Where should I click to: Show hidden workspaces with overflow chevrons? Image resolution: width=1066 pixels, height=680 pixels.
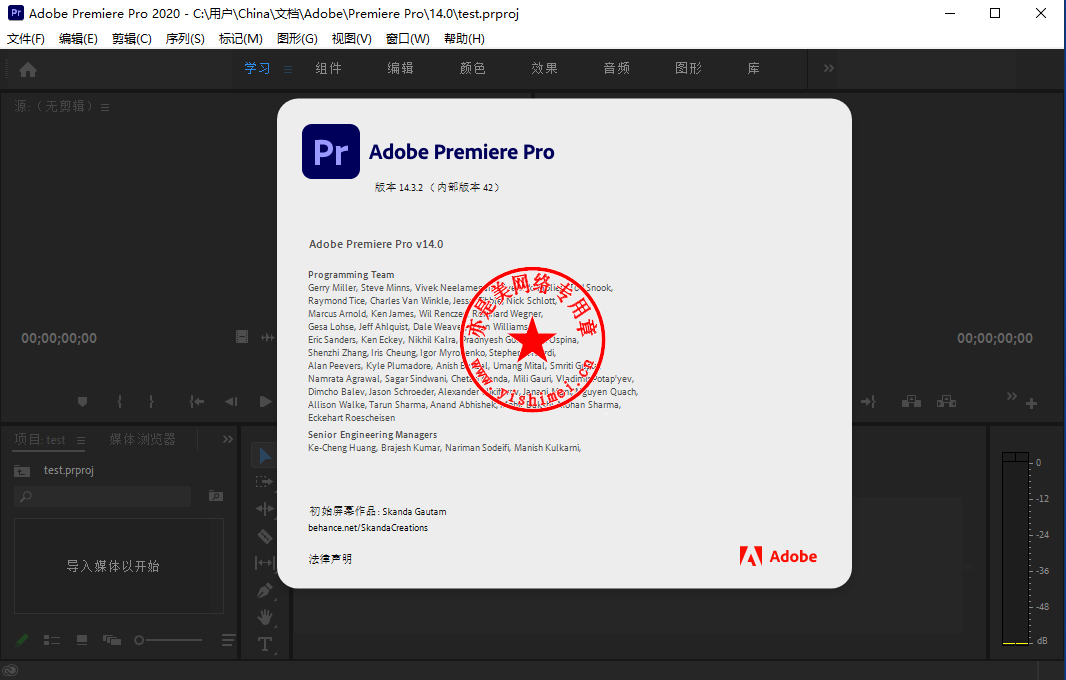829,68
